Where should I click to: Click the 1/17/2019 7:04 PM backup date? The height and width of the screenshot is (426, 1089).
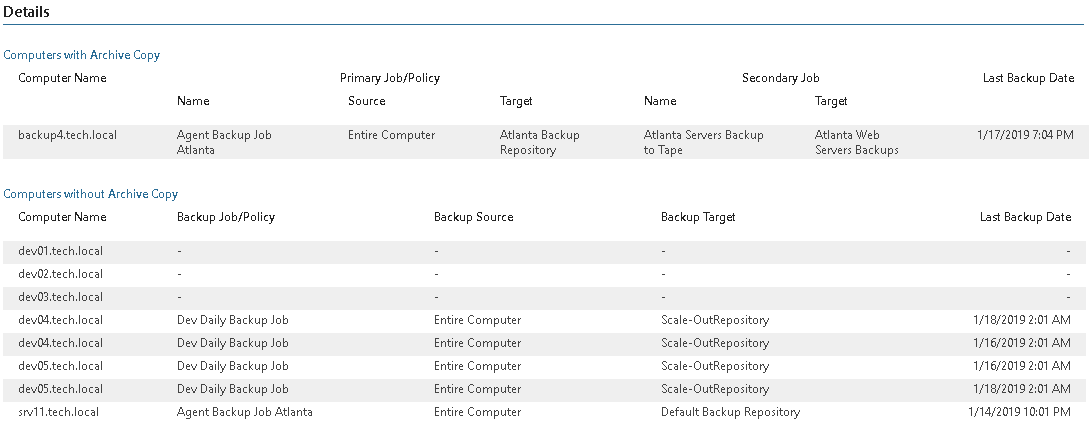(x=1025, y=135)
